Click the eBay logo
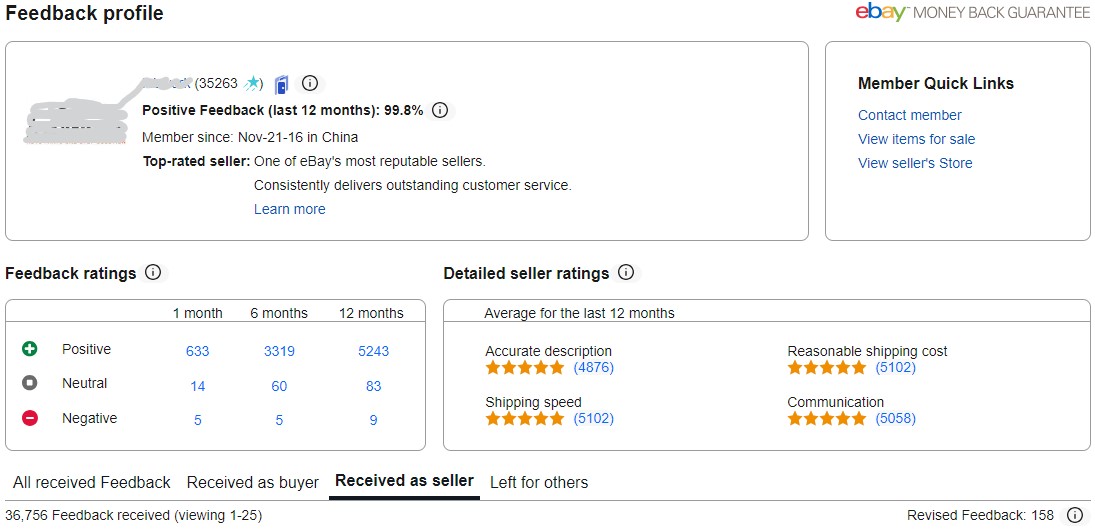The image size is (1095, 529). coord(881,13)
